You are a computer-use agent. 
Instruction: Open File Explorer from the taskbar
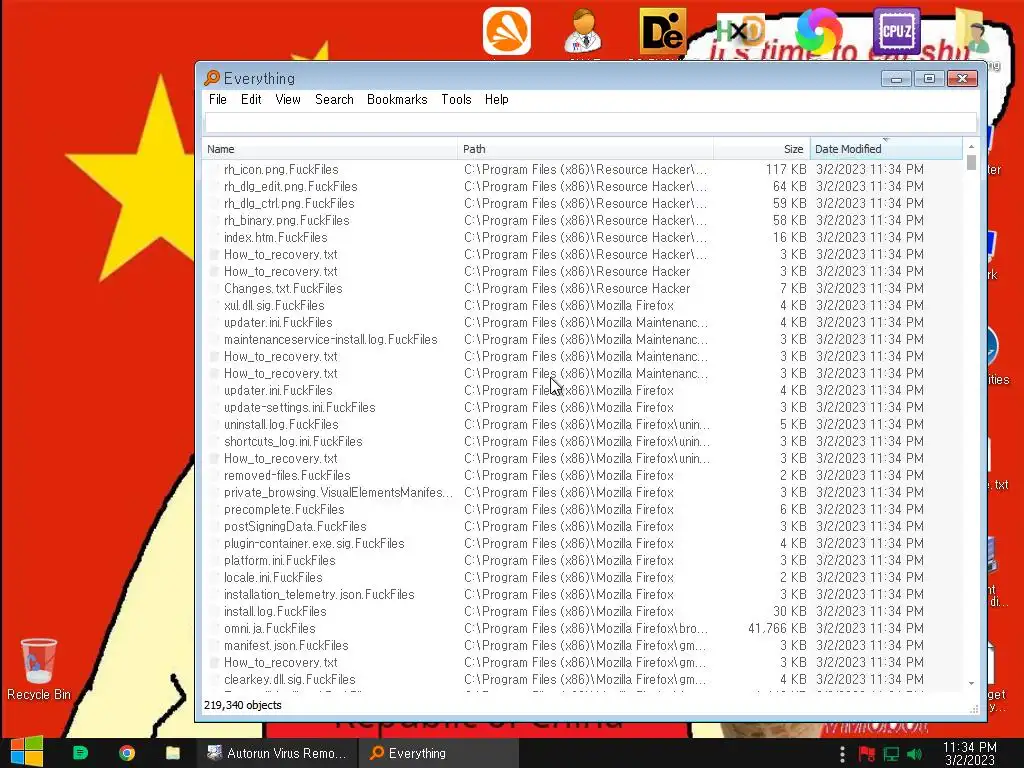(x=172, y=753)
